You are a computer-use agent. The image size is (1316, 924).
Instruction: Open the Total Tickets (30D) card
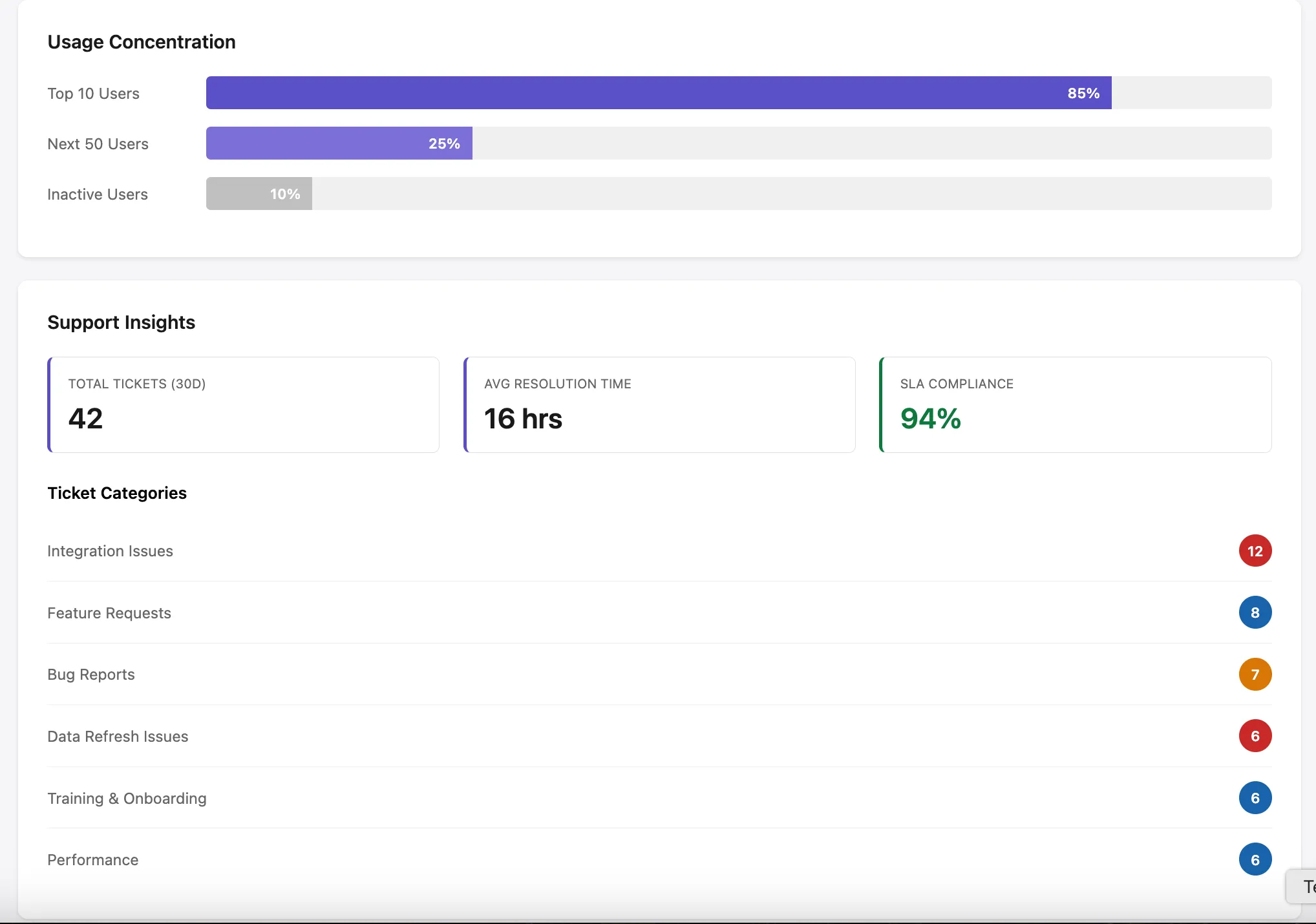244,405
